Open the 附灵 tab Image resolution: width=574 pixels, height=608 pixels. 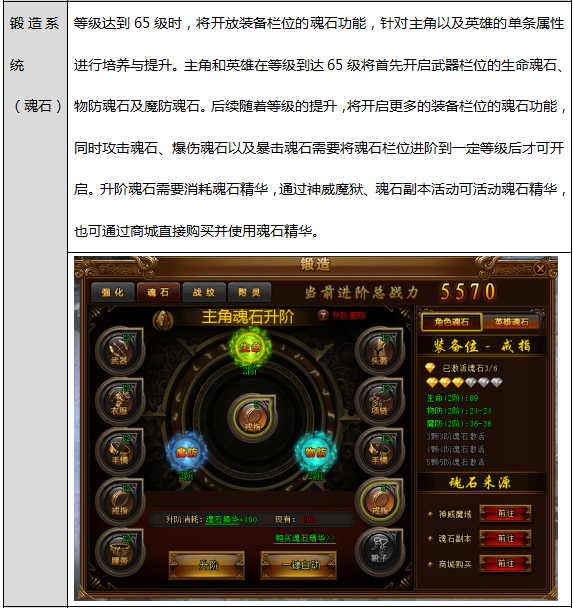click(x=249, y=292)
